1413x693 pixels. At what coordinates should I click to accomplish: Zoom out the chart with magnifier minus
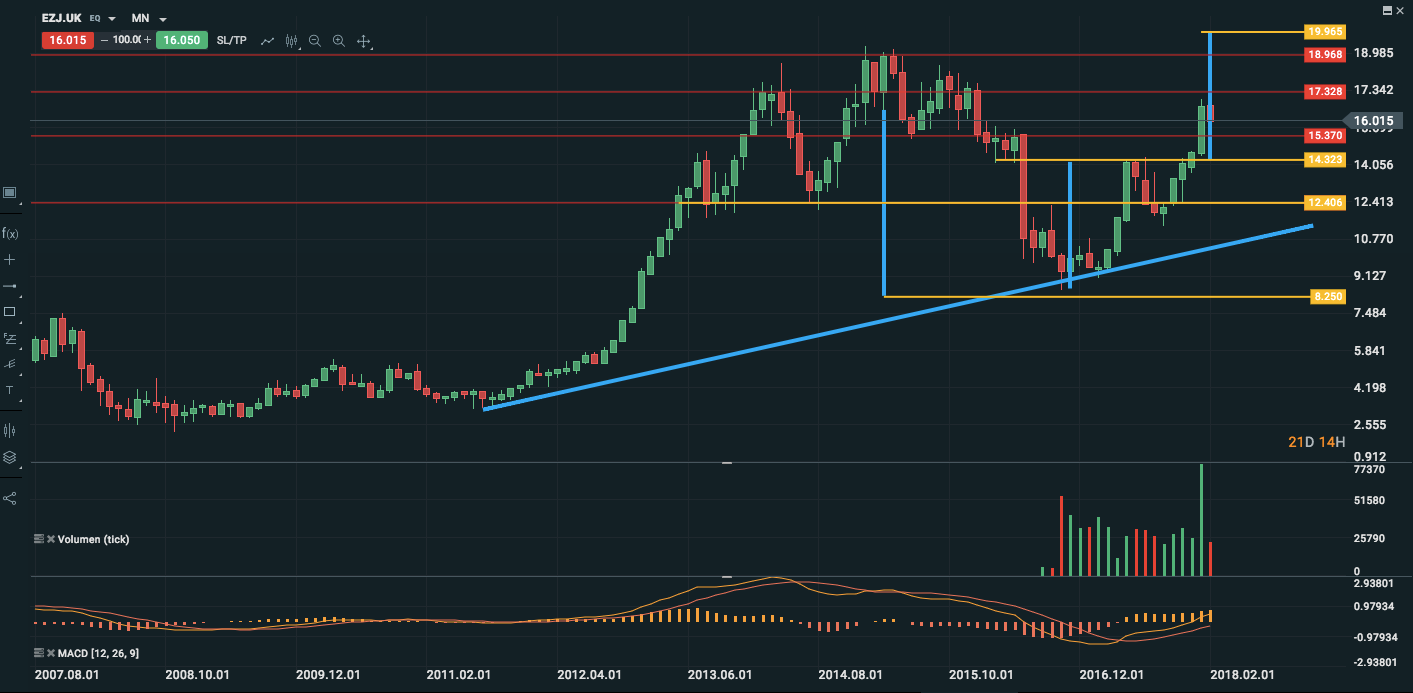[315, 41]
